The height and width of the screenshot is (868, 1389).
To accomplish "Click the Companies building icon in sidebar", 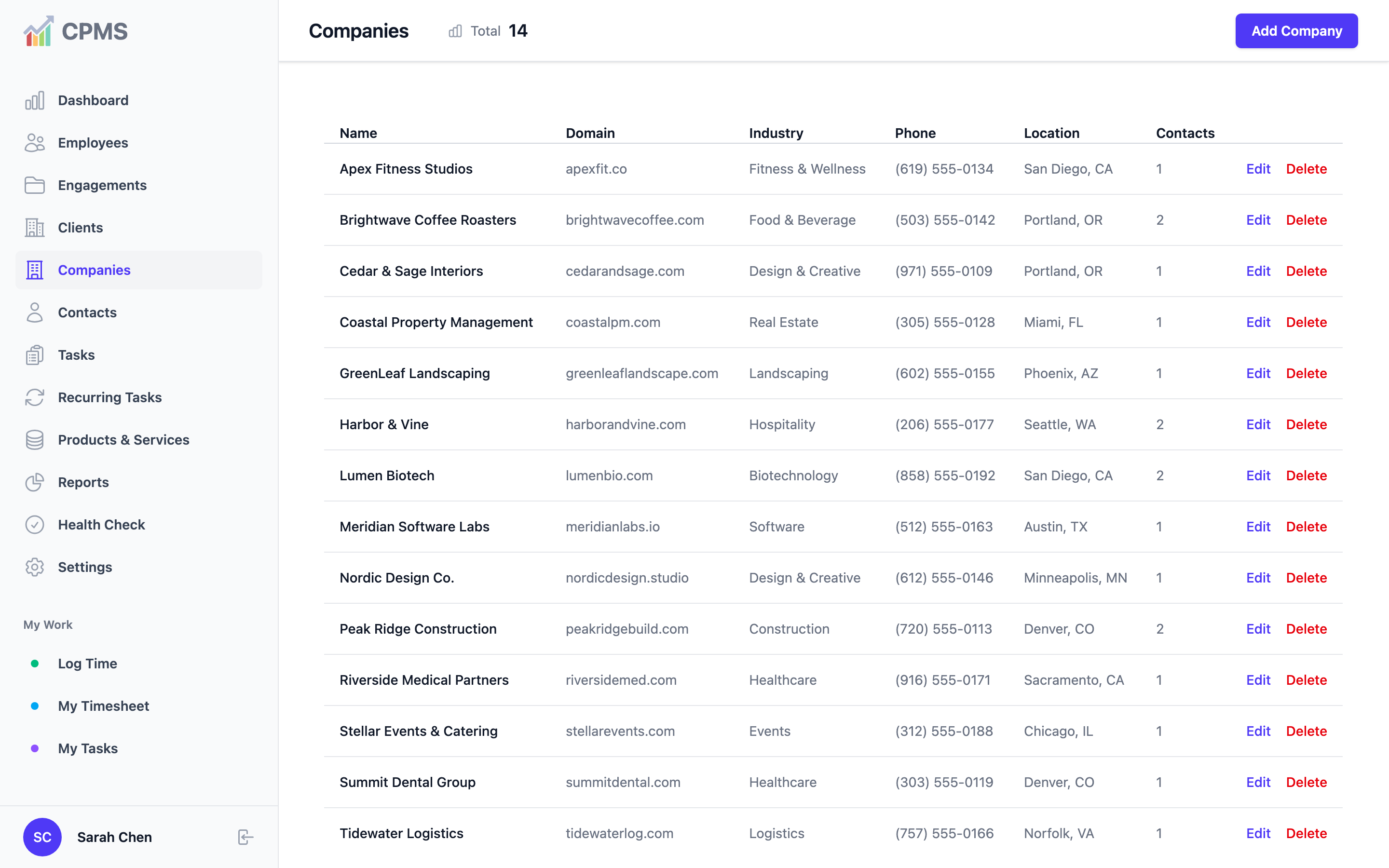I will (x=34, y=271).
